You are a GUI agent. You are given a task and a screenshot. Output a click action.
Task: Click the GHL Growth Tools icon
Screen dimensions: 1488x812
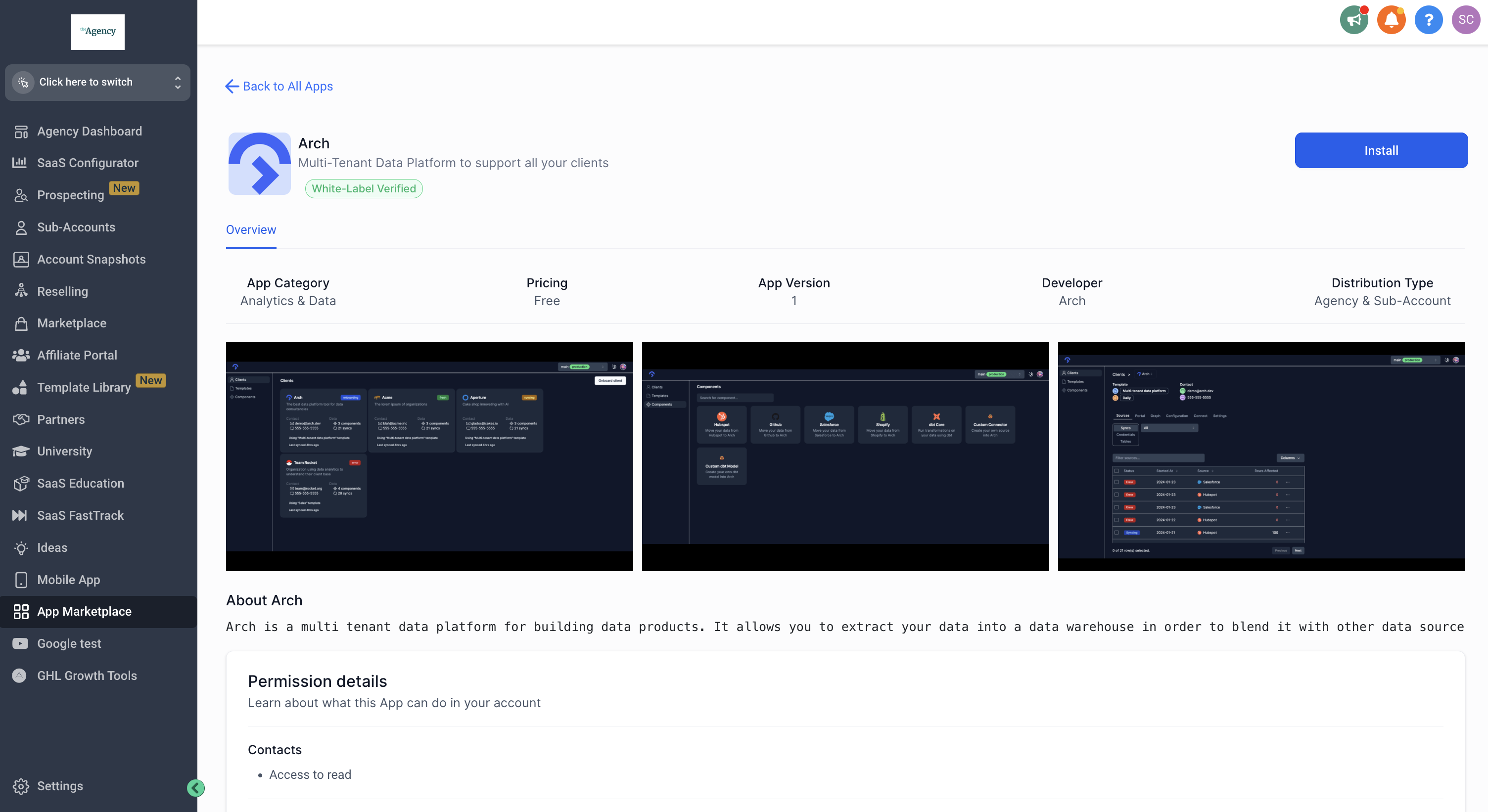[x=20, y=676]
